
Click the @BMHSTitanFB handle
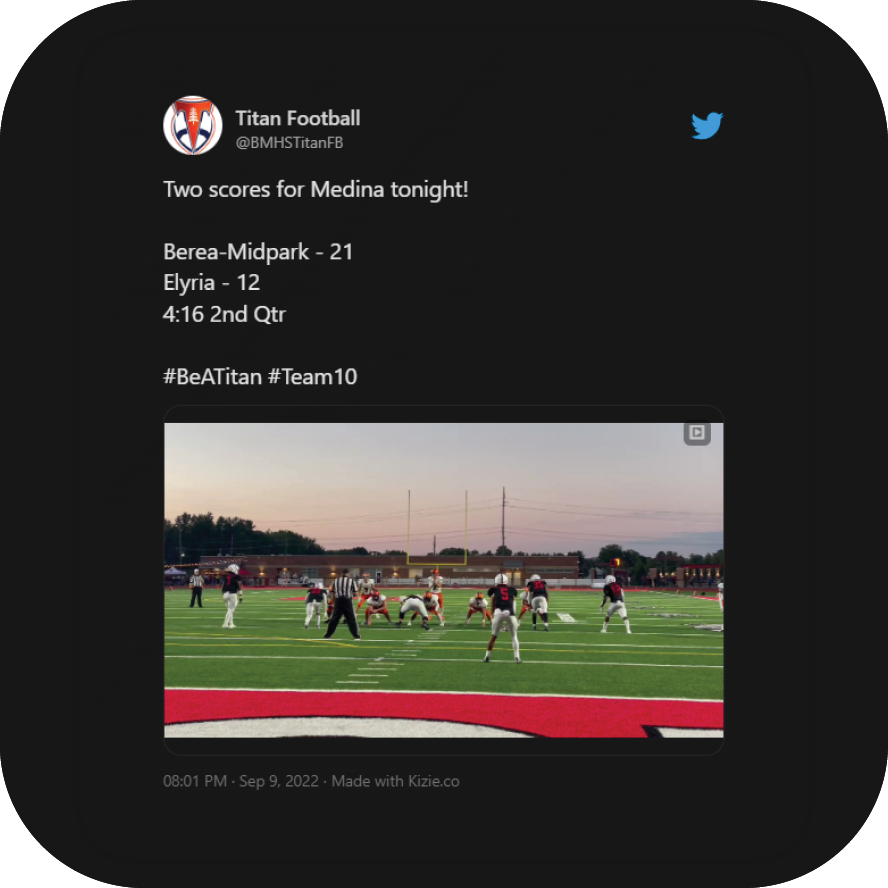tap(289, 143)
